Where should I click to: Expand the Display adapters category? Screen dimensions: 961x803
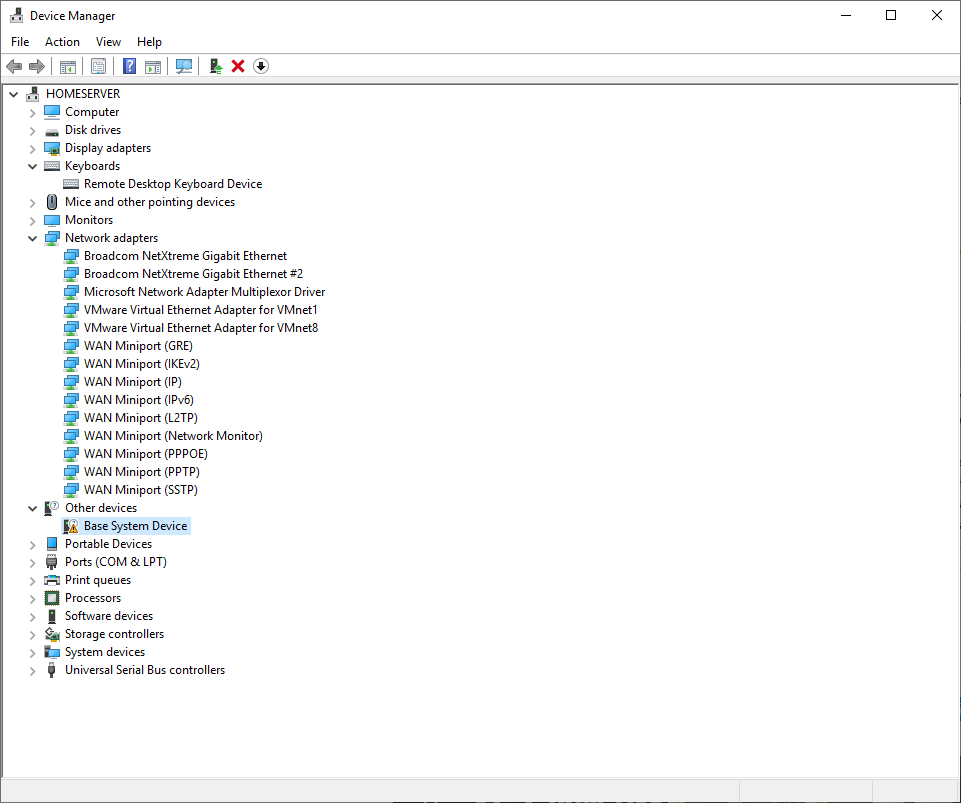coord(33,148)
